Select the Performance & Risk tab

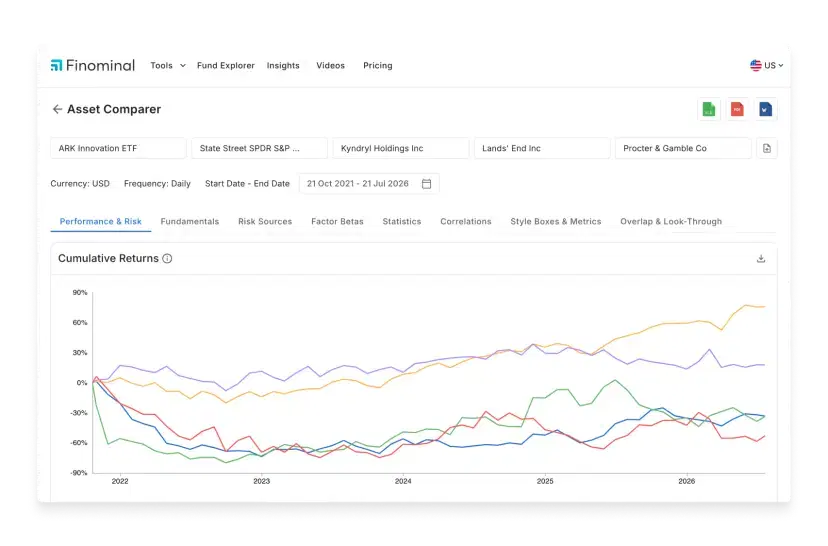100,221
